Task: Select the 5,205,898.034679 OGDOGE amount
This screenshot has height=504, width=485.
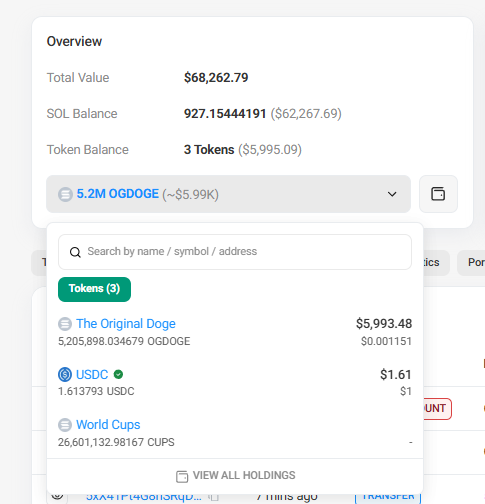Action: tap(124, 341)
